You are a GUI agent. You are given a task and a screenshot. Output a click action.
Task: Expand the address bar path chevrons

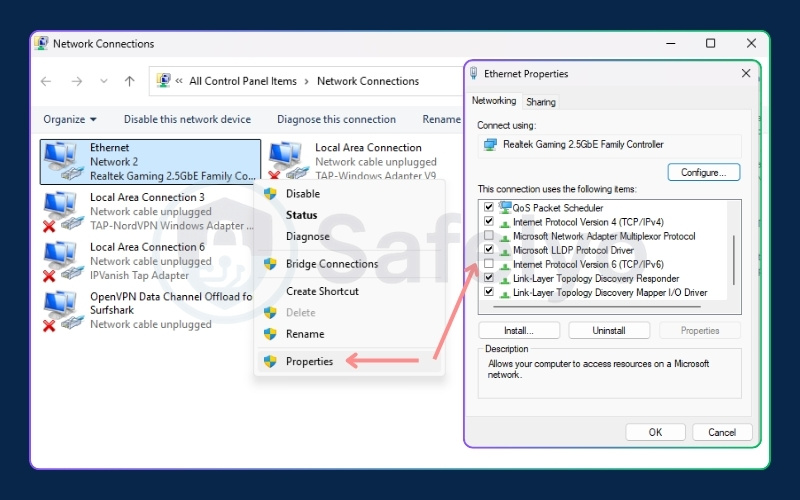coord(179,81)
